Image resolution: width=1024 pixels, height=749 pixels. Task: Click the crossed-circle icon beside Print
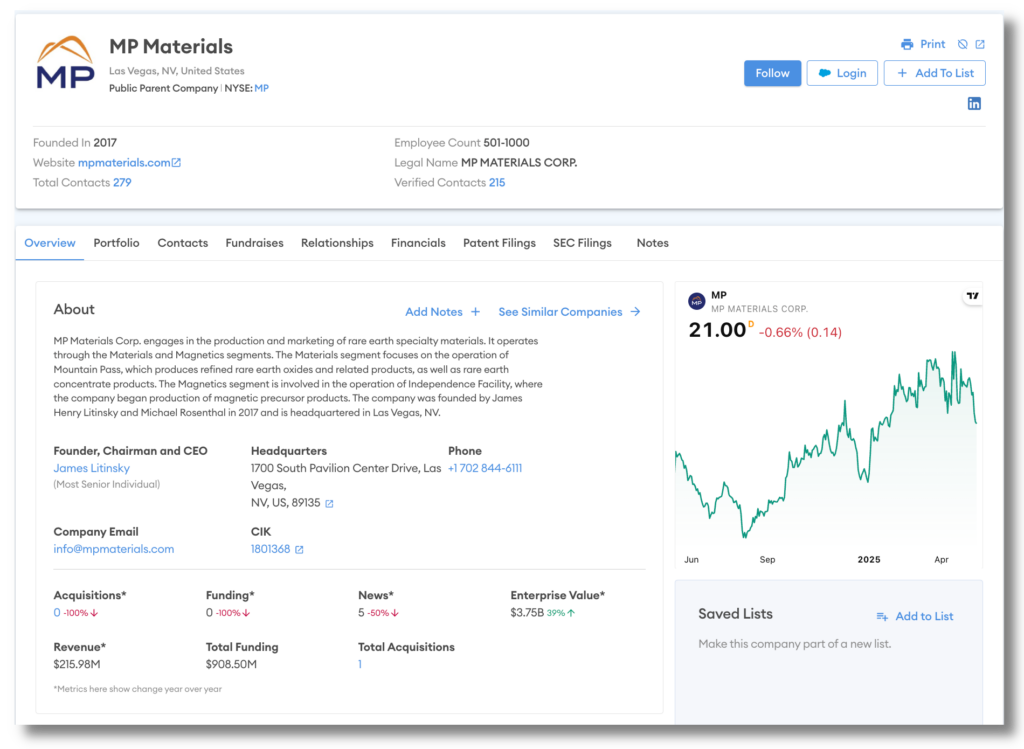963,44
